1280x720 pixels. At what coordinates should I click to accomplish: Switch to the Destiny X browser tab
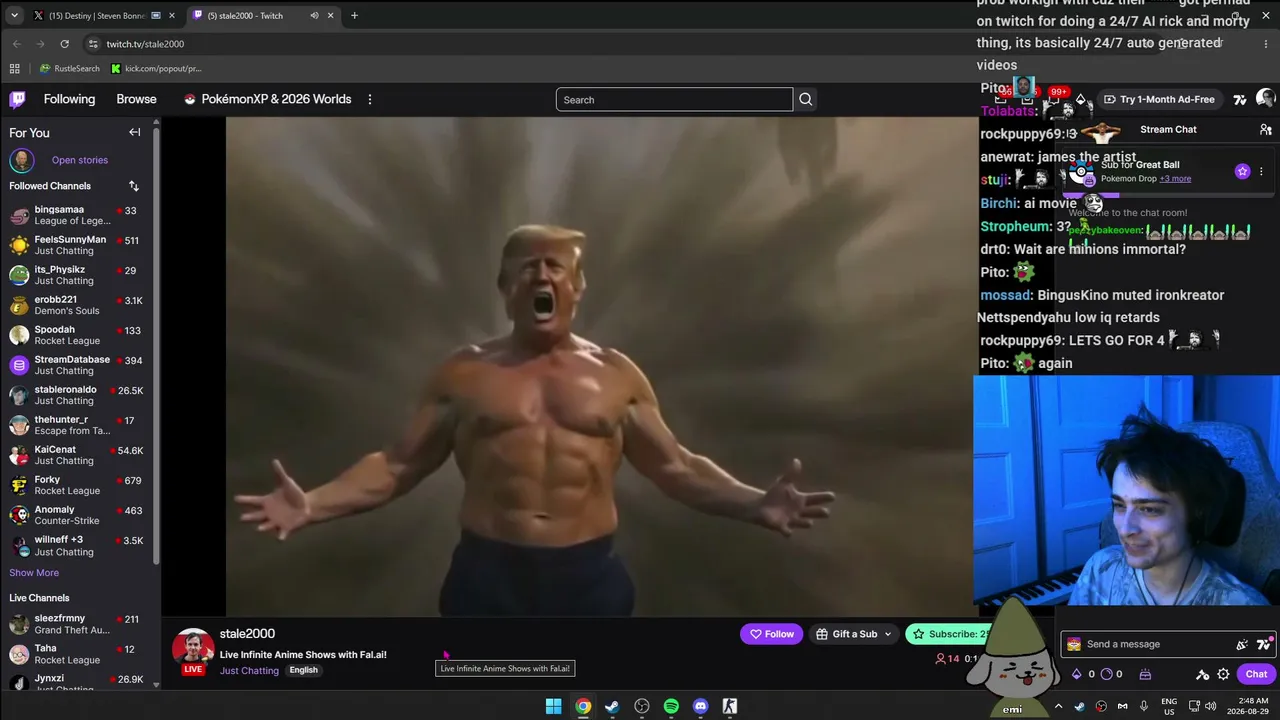(x=104, y=15)
